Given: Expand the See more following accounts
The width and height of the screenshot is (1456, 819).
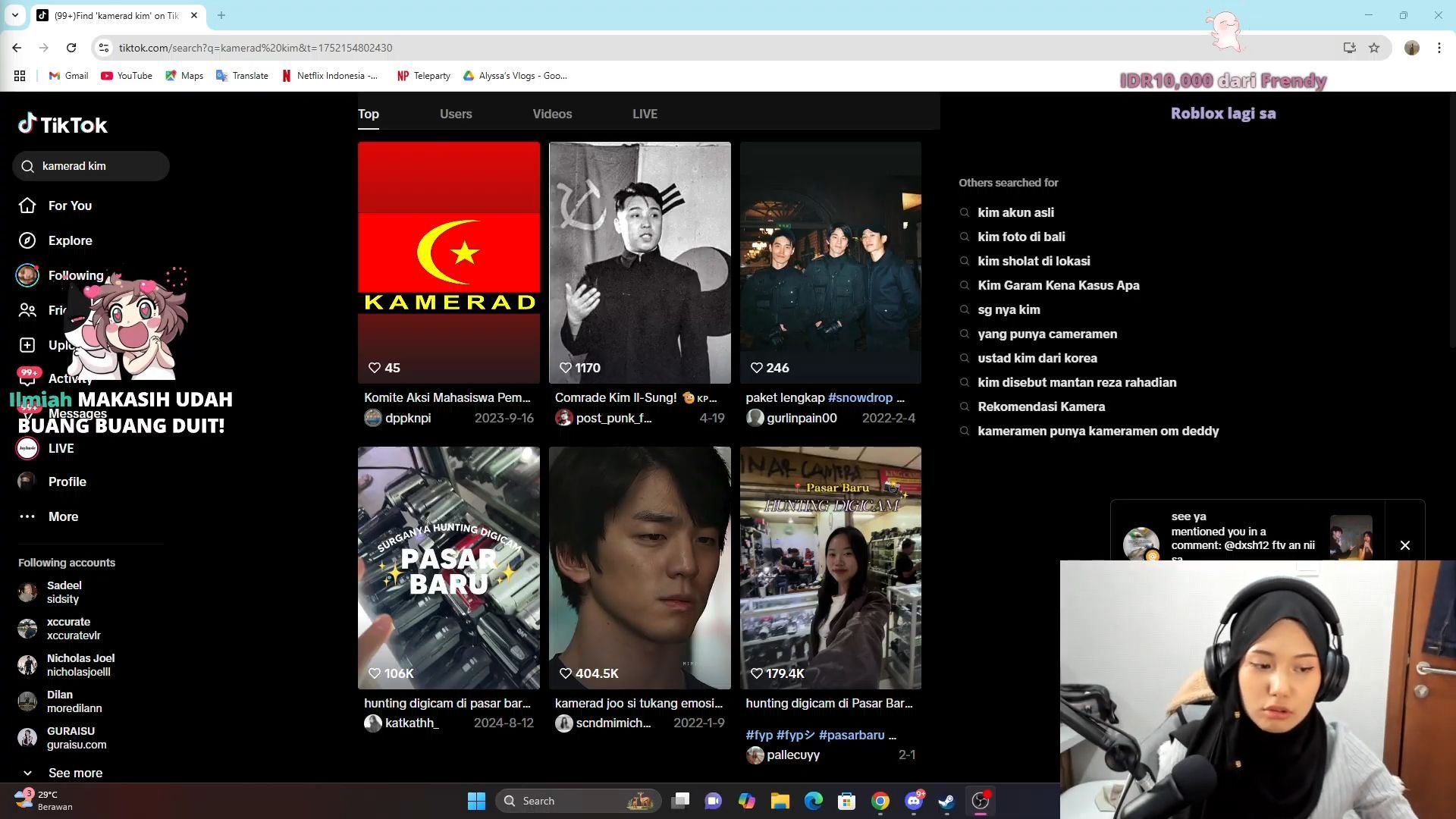Looking at the screenshot, I should click(x=61, y=773).
